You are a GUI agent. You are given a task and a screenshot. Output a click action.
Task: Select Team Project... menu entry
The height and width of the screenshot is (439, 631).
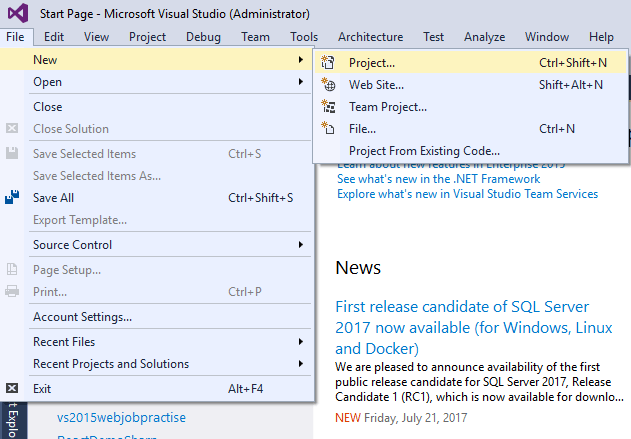471,107
